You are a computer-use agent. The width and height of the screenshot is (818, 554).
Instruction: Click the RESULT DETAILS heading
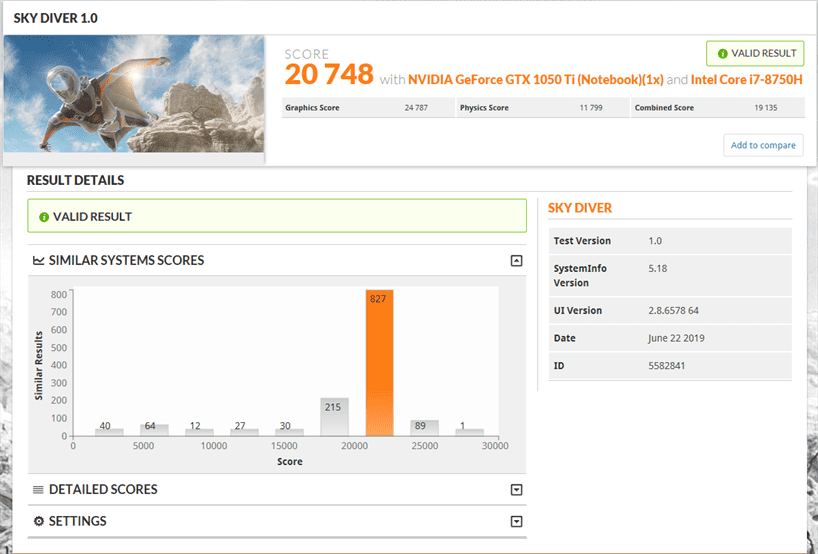pos(76,180)
